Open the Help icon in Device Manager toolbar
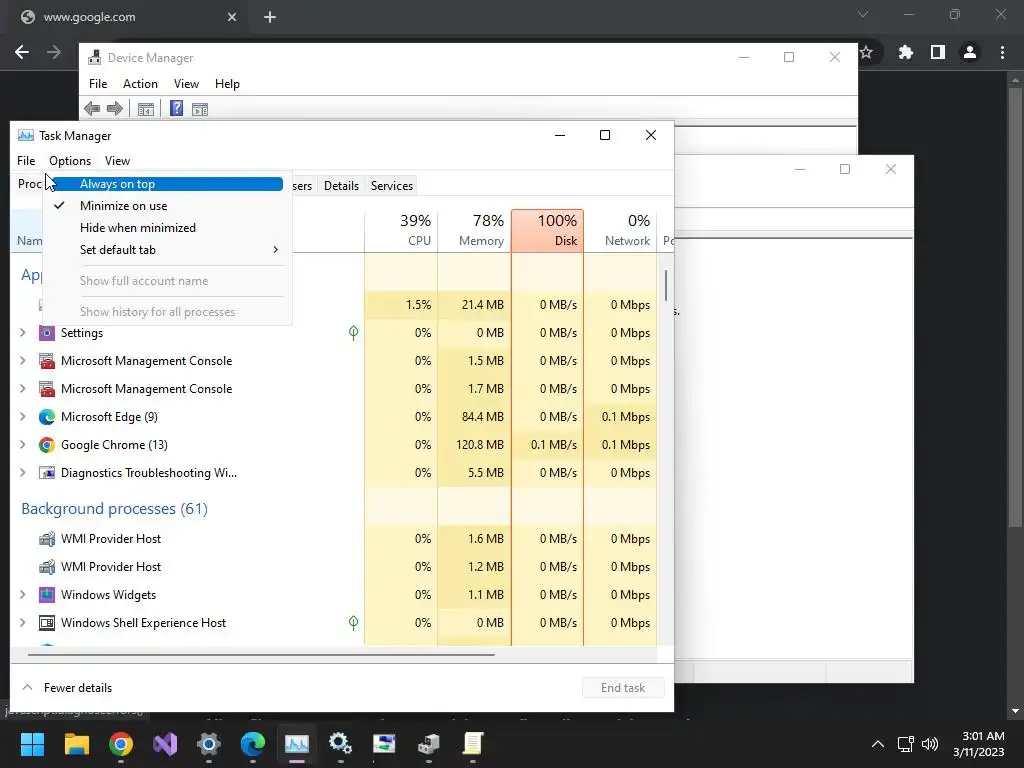The width and height of the screenshot is (1024, 768). pos(176,108)
